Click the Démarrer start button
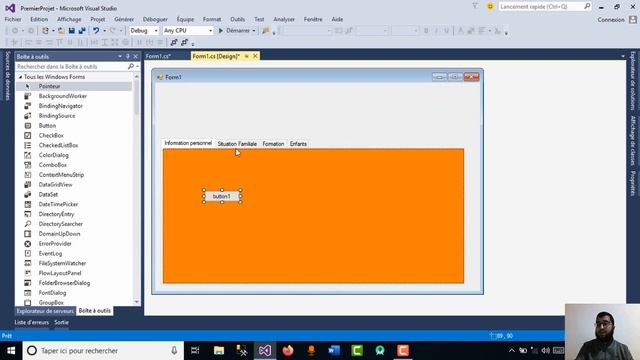640x360 pixels. tap(234, 31)
